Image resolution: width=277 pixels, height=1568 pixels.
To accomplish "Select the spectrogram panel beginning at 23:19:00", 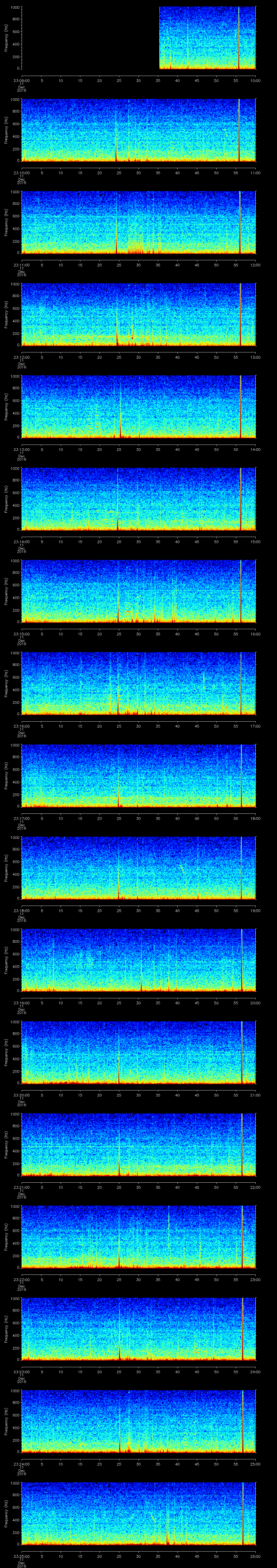I will (139, 960).
